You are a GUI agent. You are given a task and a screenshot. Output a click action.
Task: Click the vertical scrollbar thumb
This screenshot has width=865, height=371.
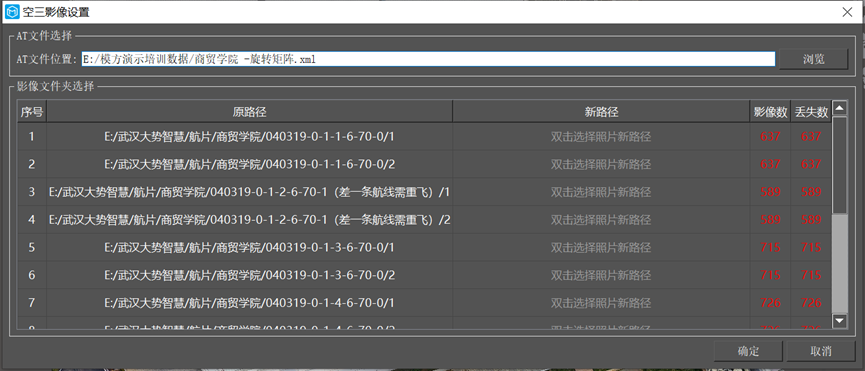[x=839, y=165]
